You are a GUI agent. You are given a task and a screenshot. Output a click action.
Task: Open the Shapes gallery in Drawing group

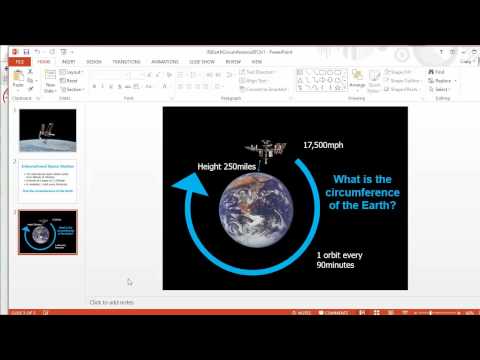[x=322, y=80]
